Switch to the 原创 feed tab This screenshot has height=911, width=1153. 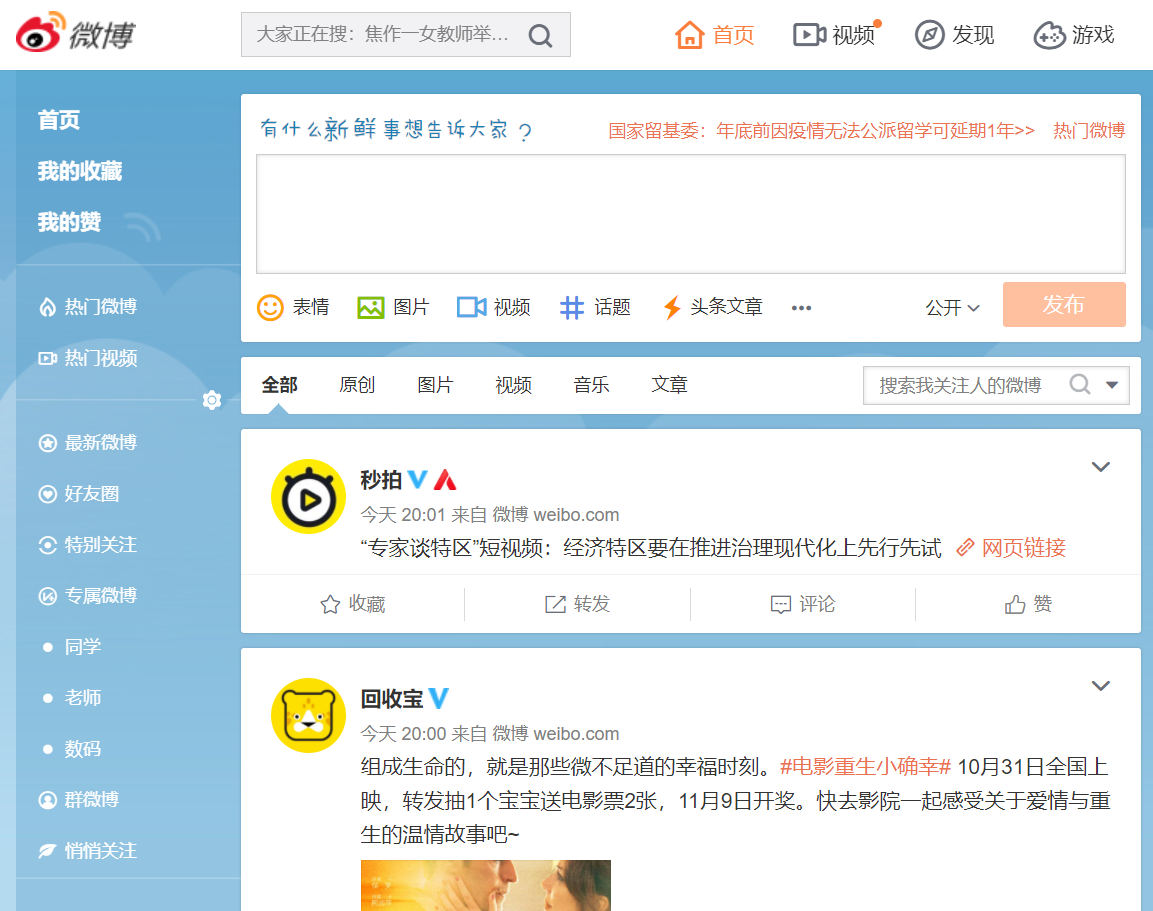click(357, 385)
